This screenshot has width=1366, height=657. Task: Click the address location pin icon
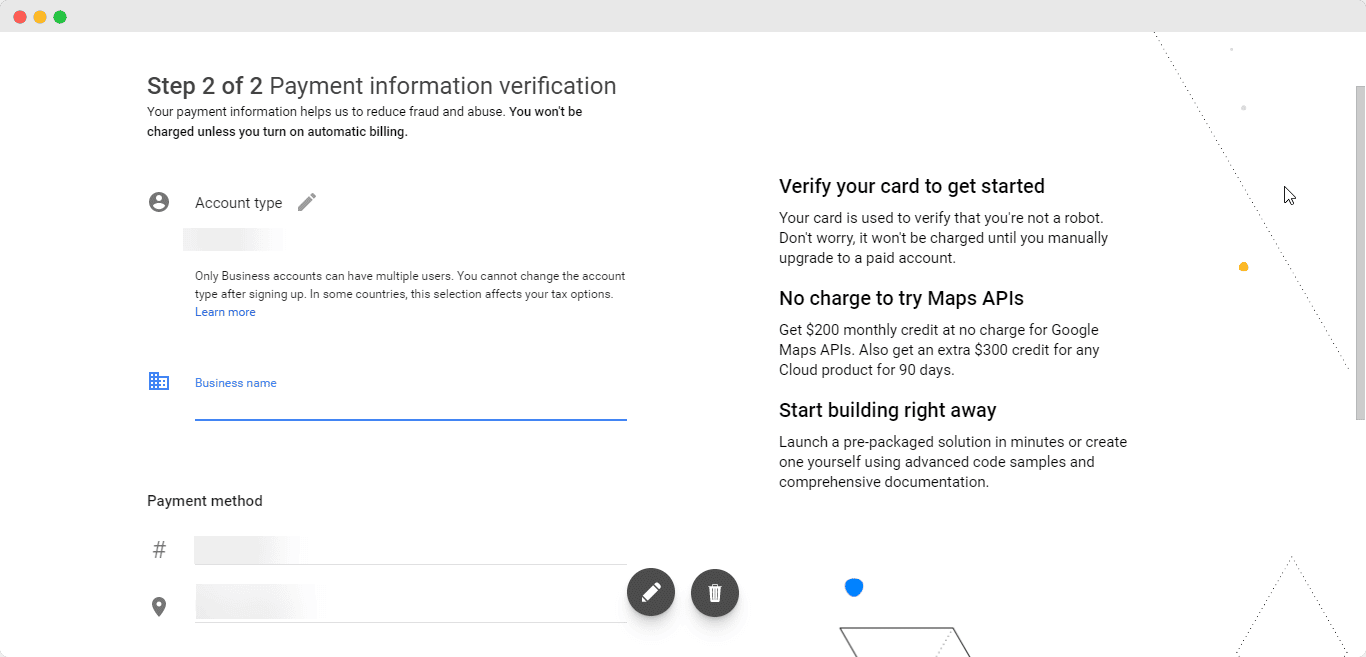159,606
